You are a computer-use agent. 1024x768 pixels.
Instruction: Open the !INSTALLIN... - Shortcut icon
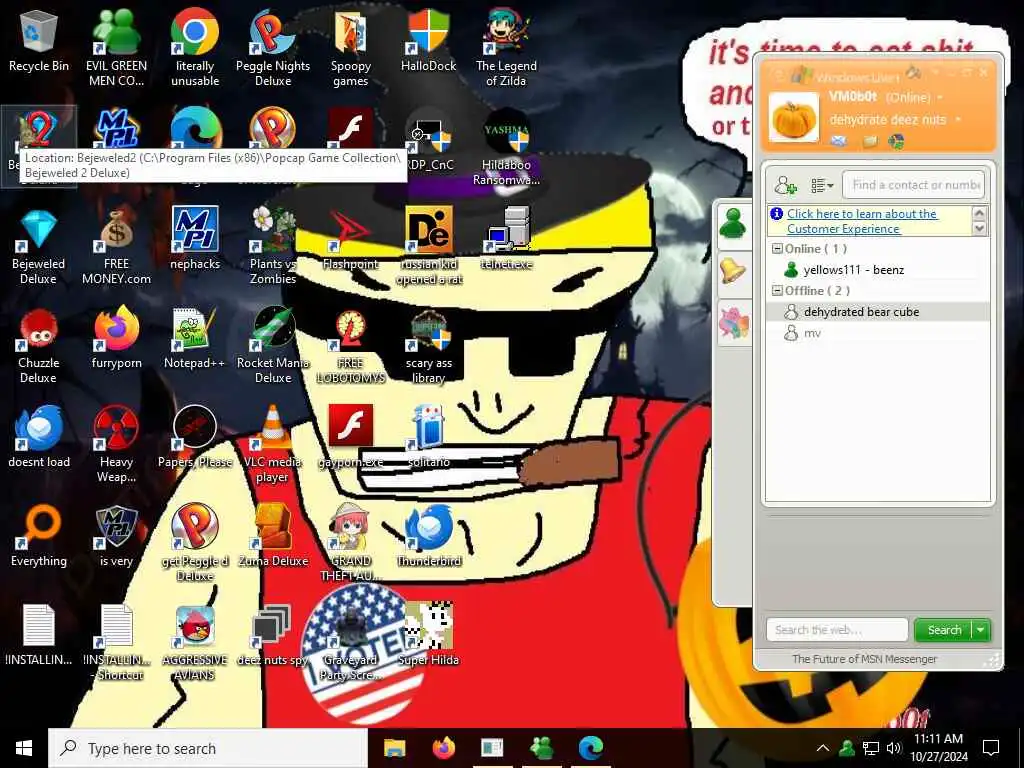point(116,643)
